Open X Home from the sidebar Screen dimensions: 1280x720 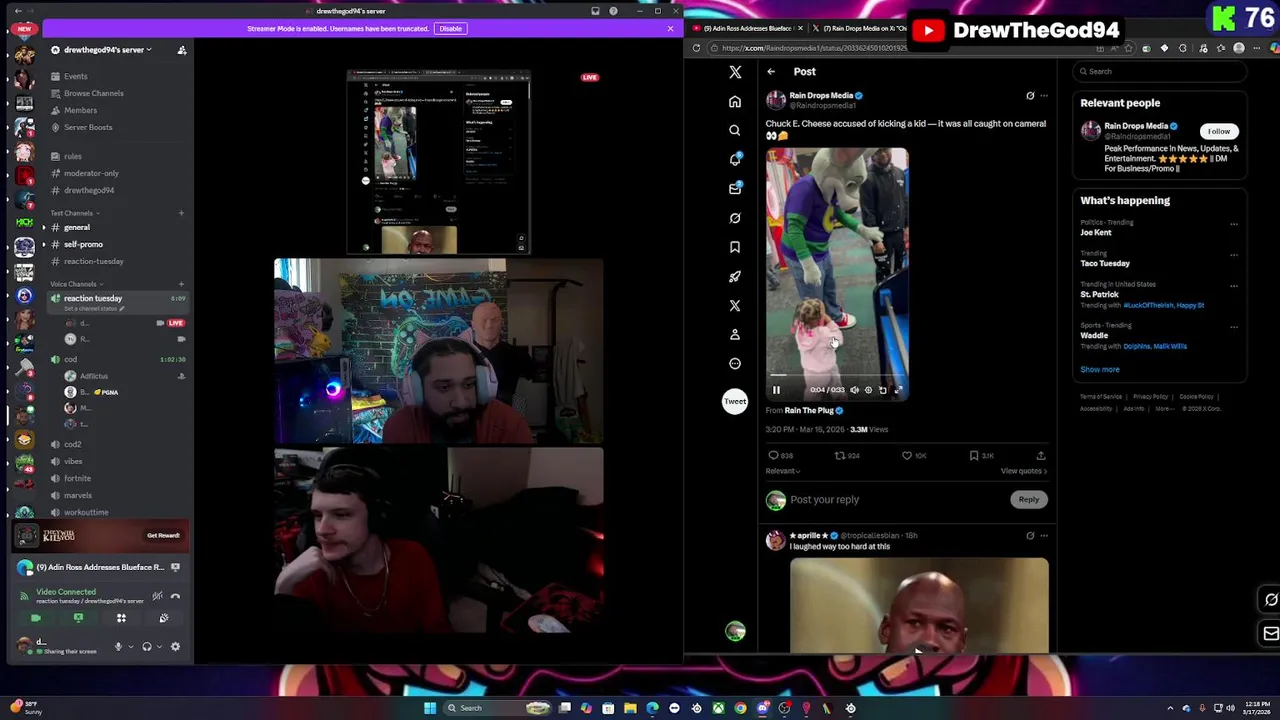click(x=735, y=102)
